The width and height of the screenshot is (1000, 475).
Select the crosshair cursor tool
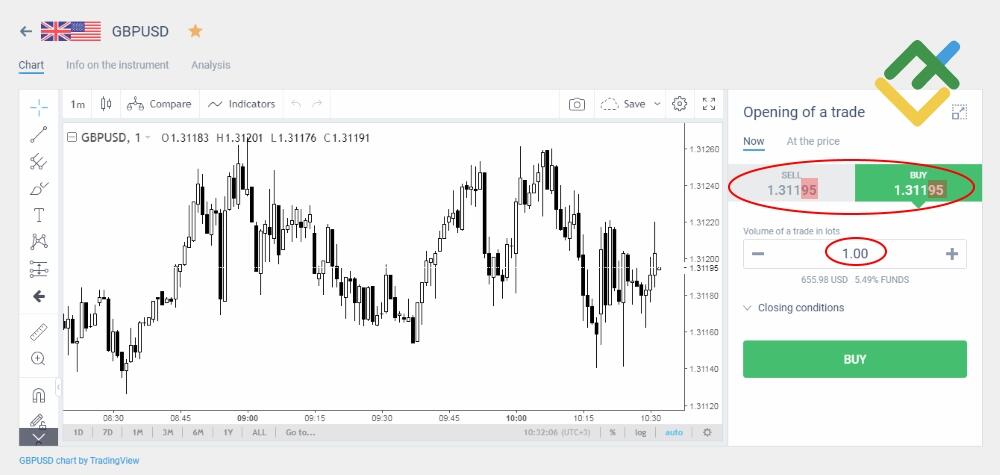coord(39,108)
